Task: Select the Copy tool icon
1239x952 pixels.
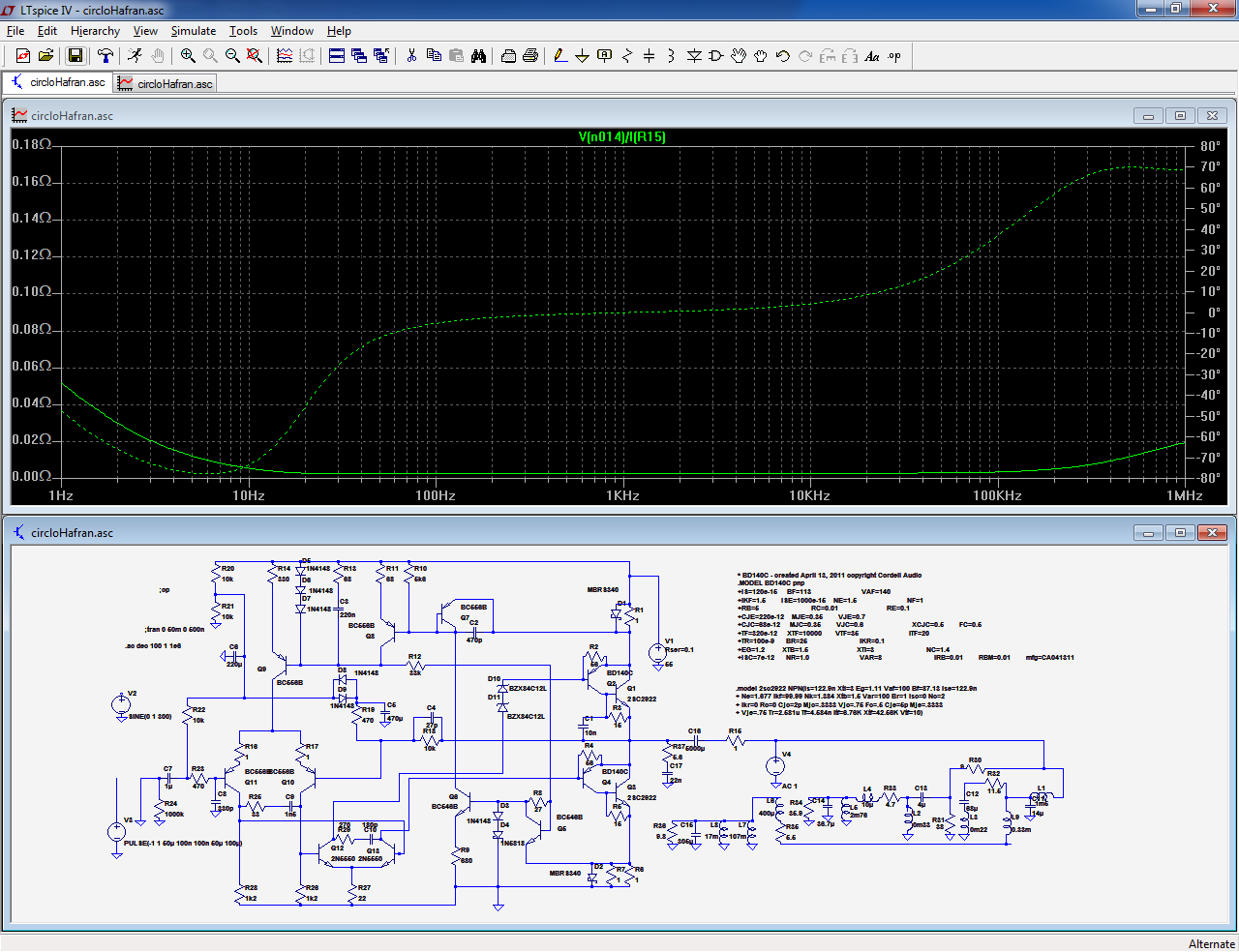Action: [434, 56]
